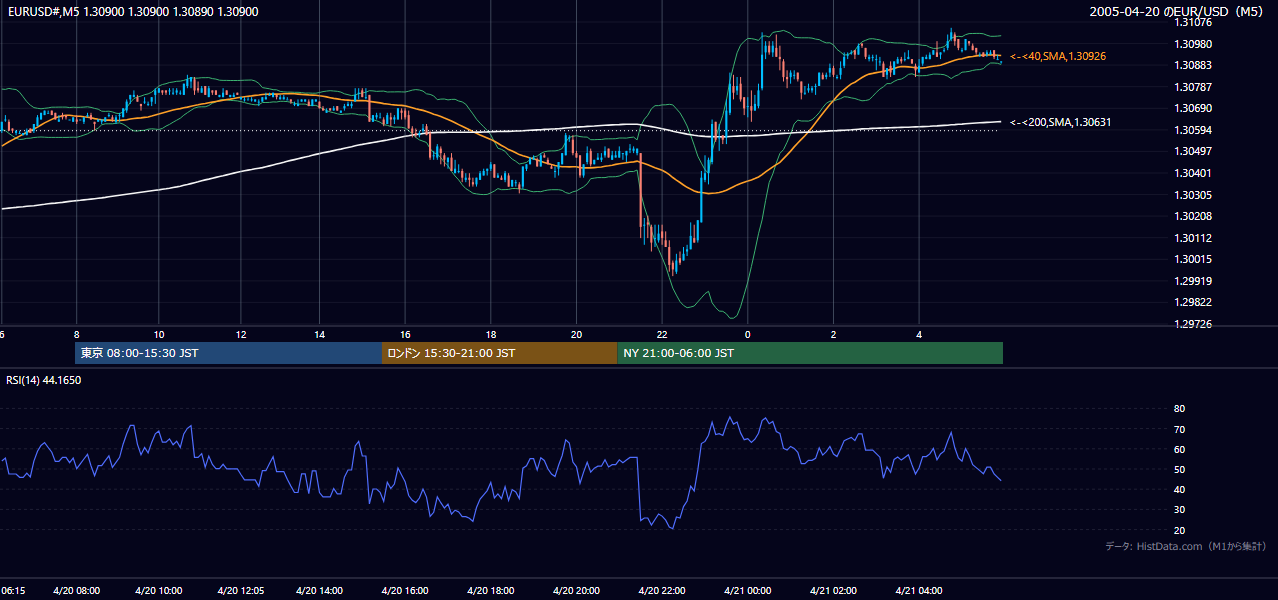Click hour label 18 under price chart
Screen dimensions: 1278x600
(491, 334)
